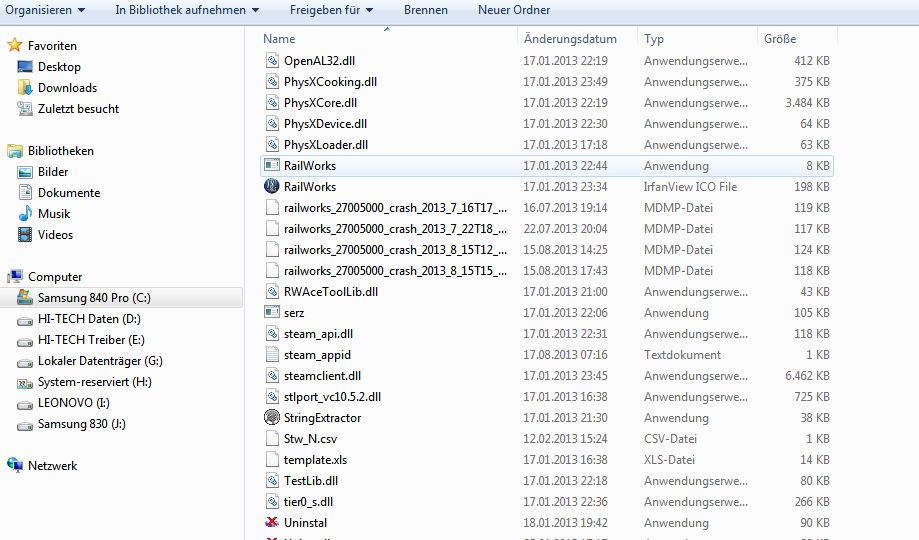Select the tier0_s.dll file

[308, 501]
